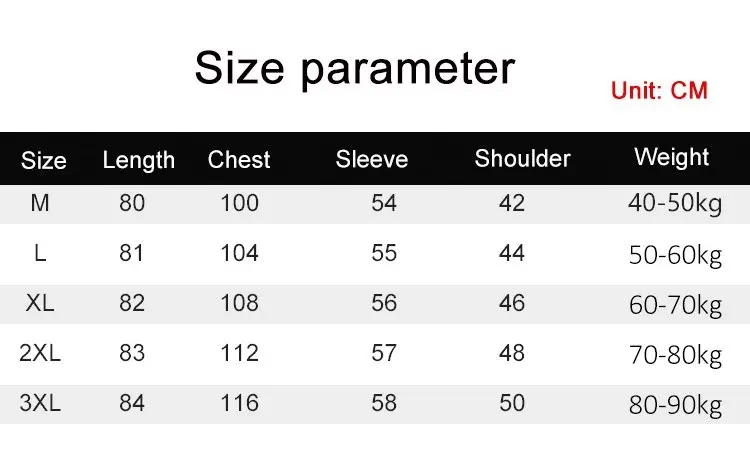The width and height of the screenshot is (750, 464).
Task: Select the L size row label
Action: coord(40,254)
